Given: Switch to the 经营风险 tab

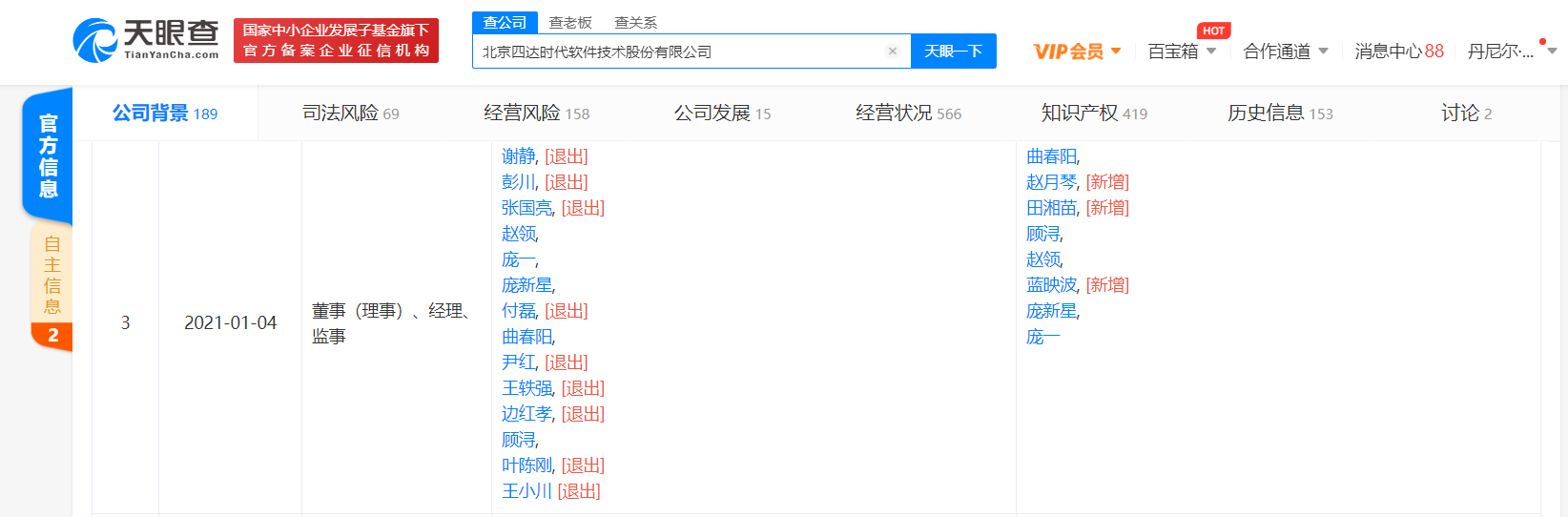Looking at the screenshot, I should (537, 114).
